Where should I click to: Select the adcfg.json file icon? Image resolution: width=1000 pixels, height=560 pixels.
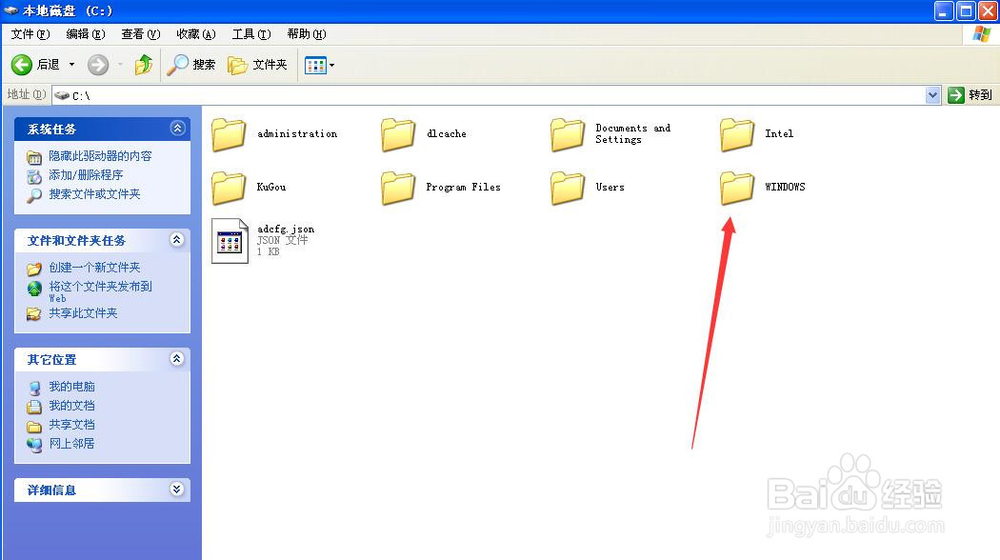230,241
